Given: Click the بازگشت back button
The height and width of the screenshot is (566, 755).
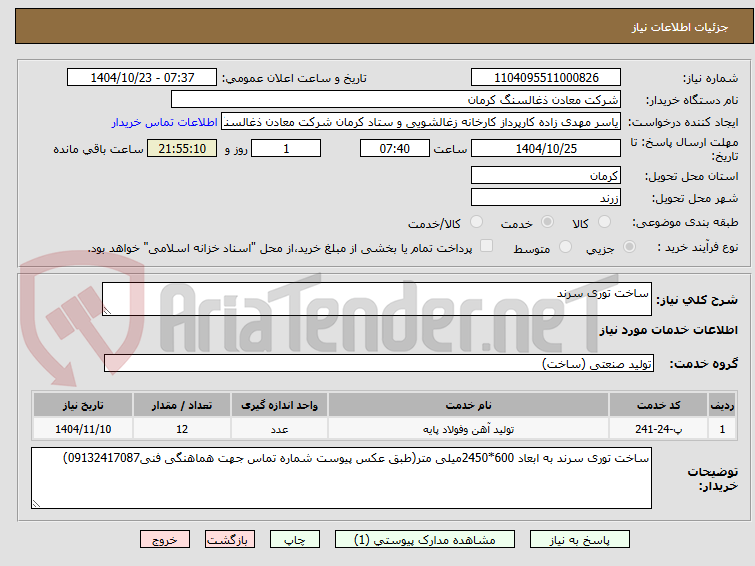Looking at the screenshot, I should (x=230, y=540).
